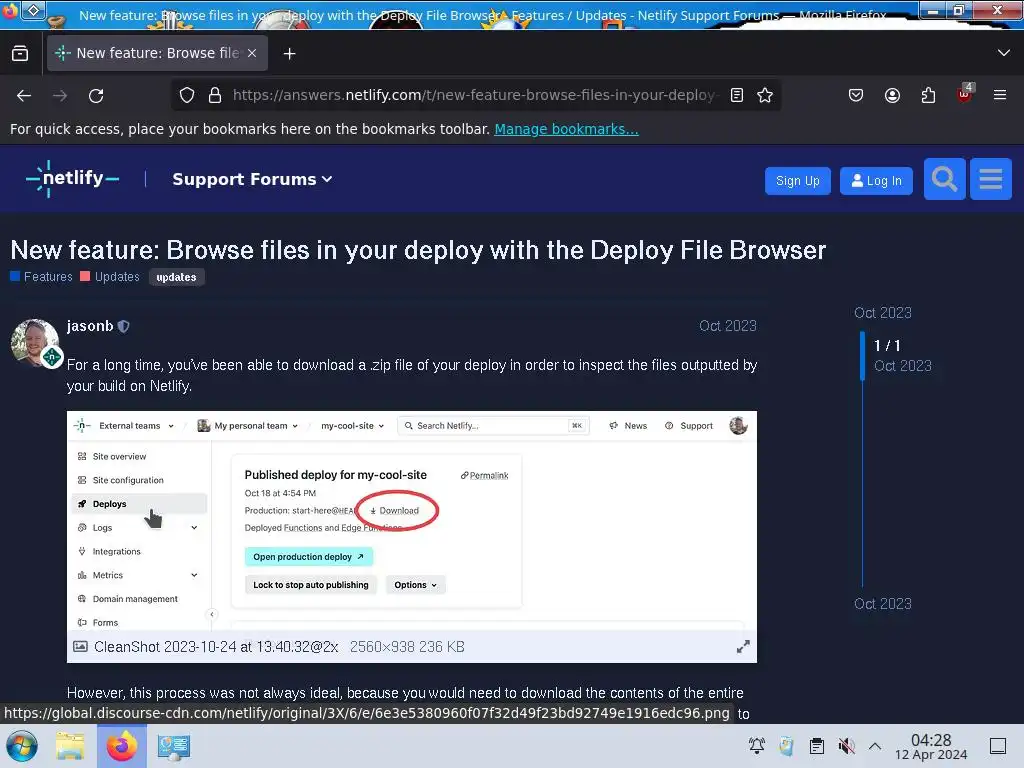The width and height of the screenshot is (1024, 768).
Task: Expand the image with arrows icon
Action: [743, 647]
